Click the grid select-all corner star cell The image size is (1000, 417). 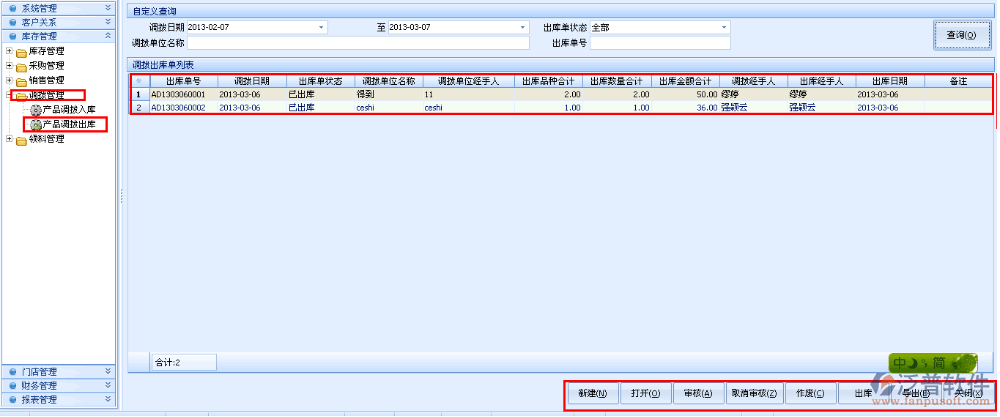(138, 81)
